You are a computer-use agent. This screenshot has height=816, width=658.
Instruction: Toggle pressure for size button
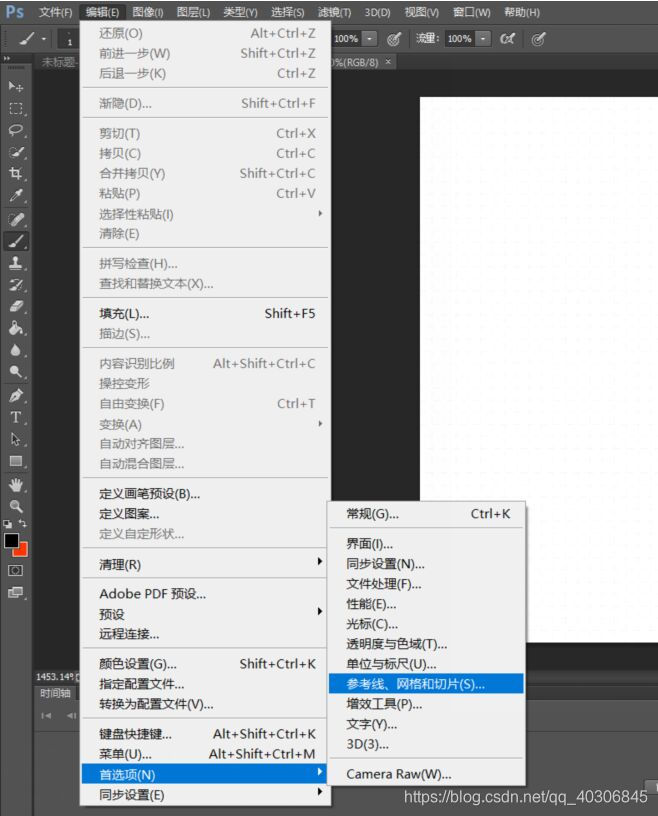click(x=538, y=39)
